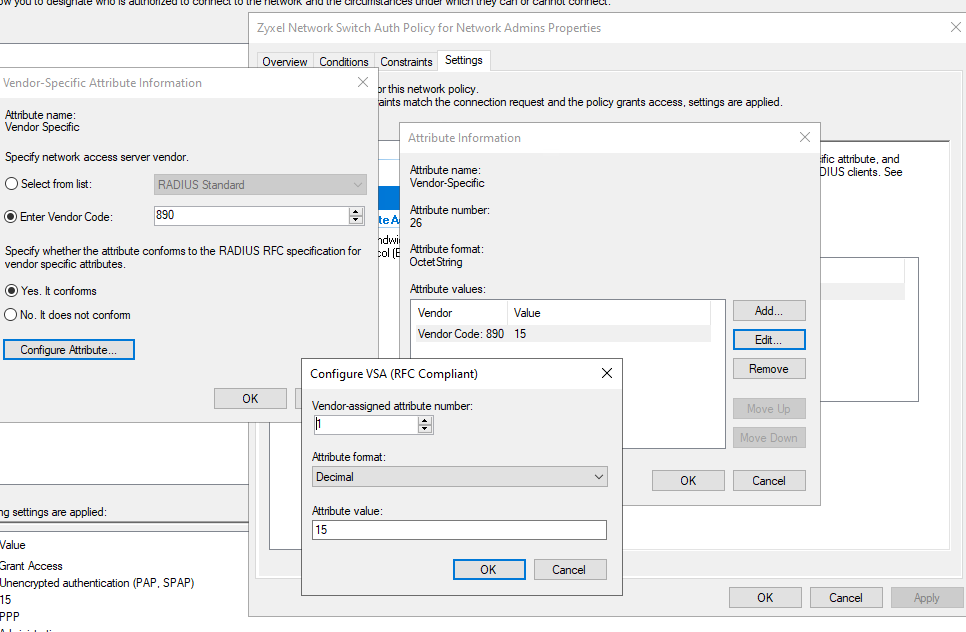Click OK in the policy Properties window

point(765,598)
